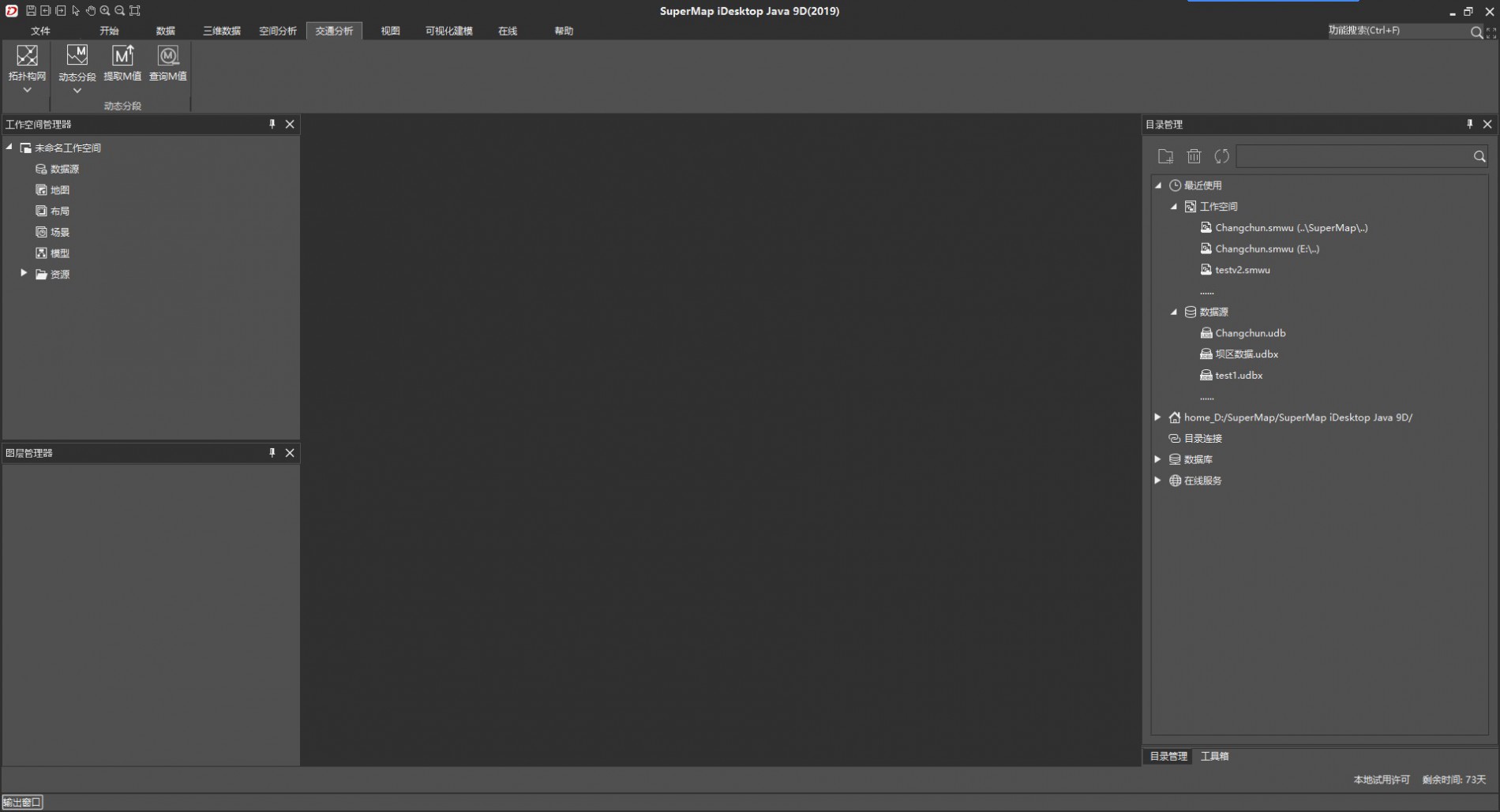Click new folder icon in 目录管理 toolbar

tap(1165, 156)
